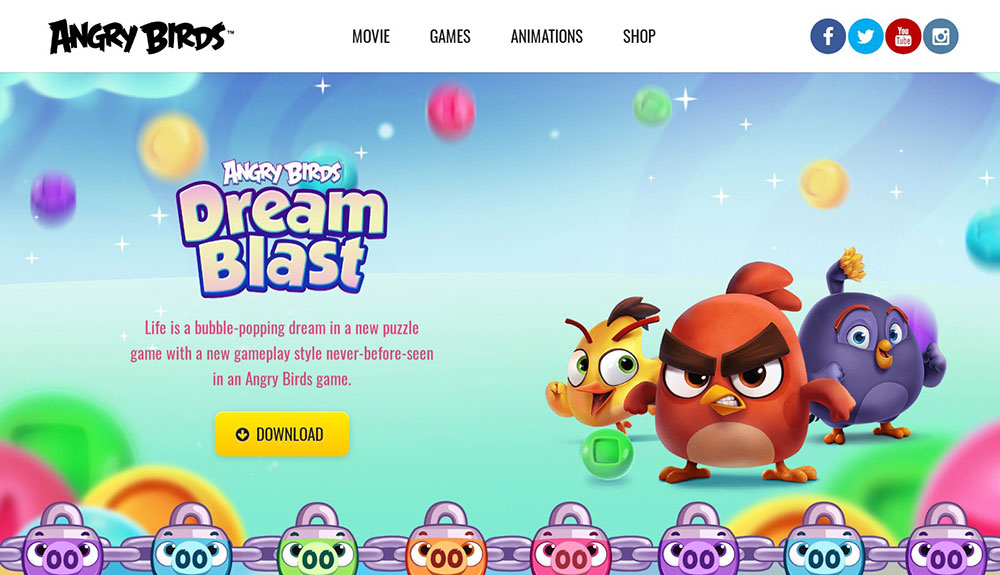This screenshot has height=575, width=1000.
Task: Open the Movie menu item
Action: [371, 36]
